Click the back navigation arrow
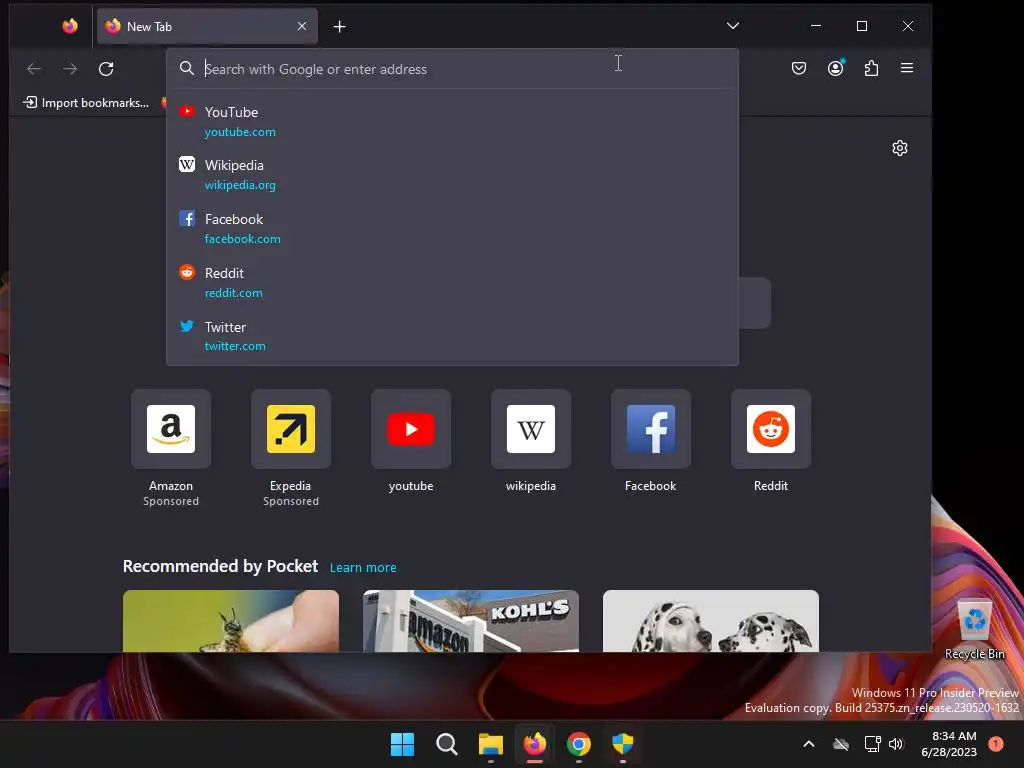1024x768 pixels. [x=34, y=69]
